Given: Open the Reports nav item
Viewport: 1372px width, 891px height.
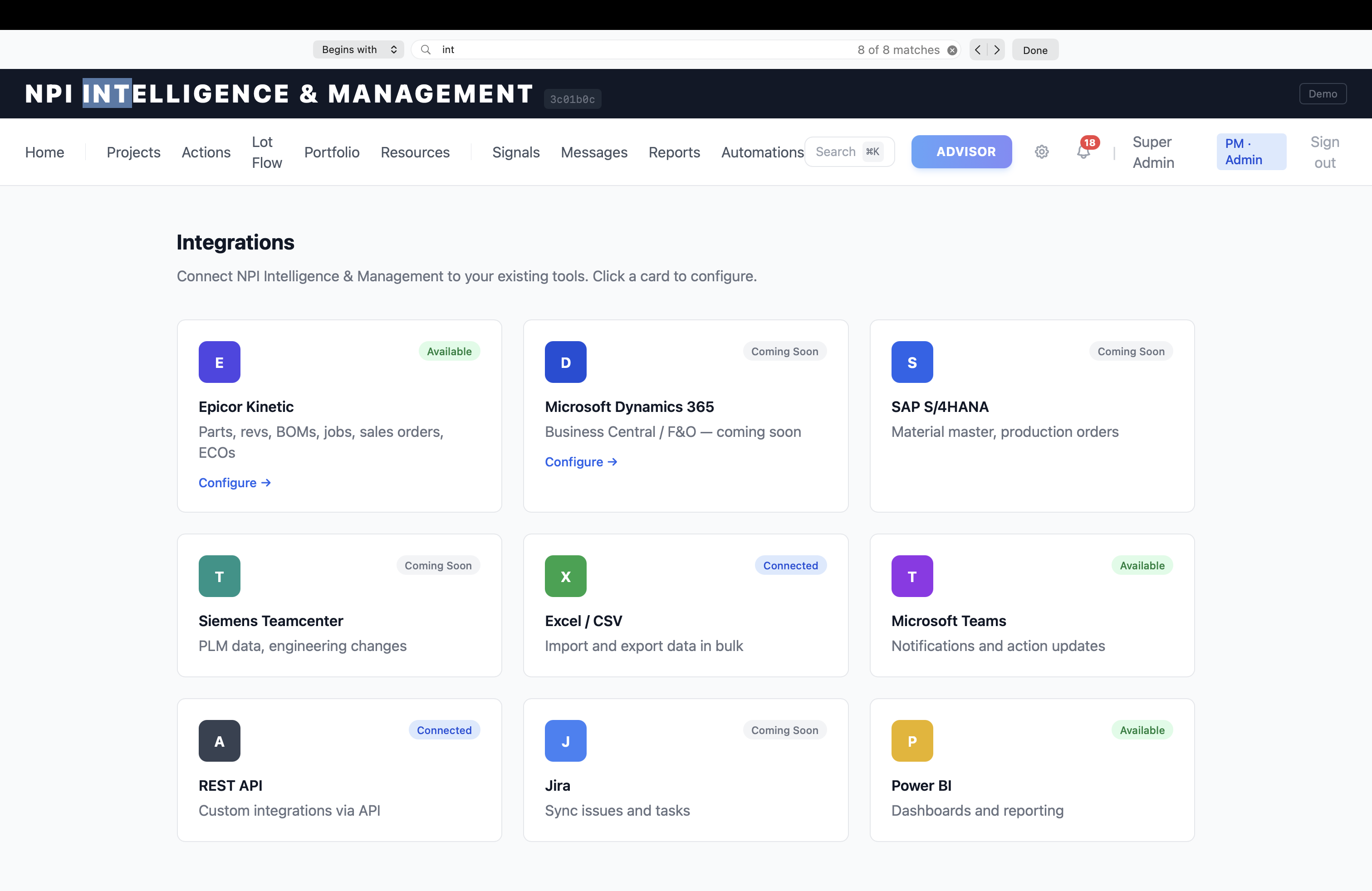Looking at the screenshot, I should [674, 152].
